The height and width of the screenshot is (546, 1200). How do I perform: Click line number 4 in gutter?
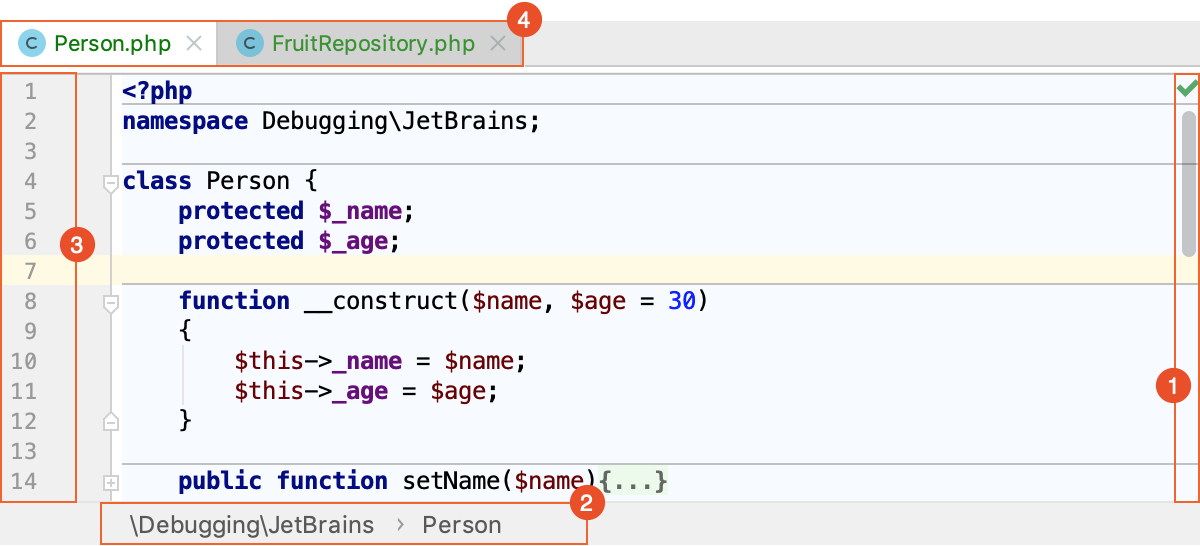(30, 182)
